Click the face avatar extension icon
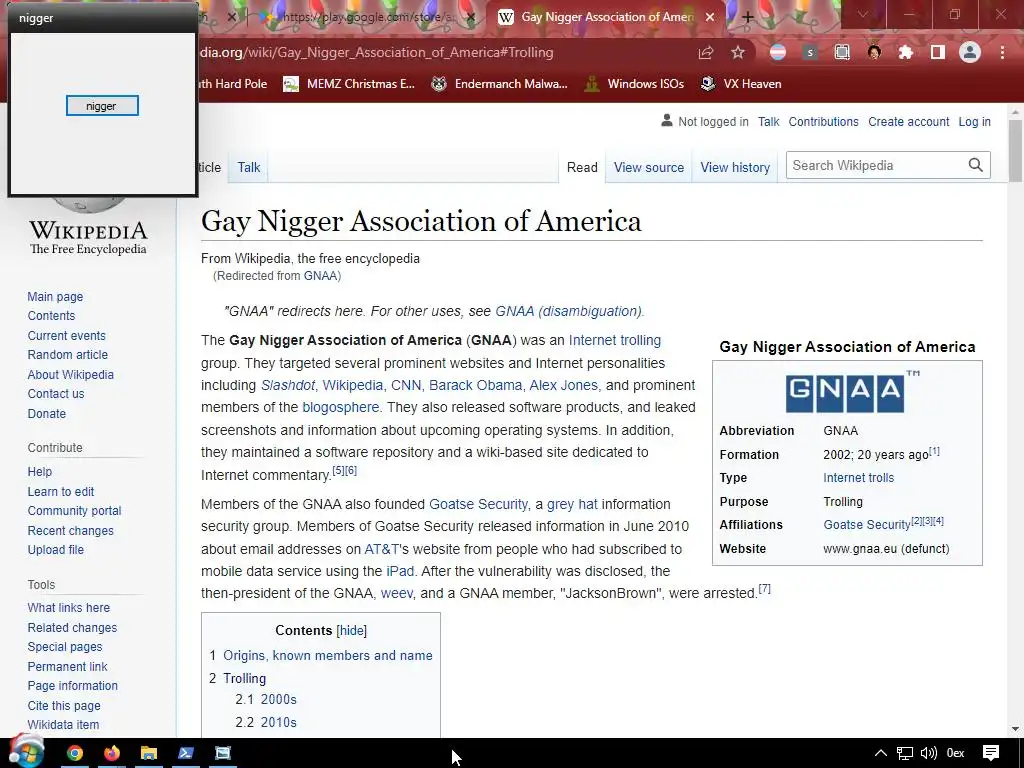This screenshot has width=1024, height=768. pyautogui.click(x=874, y=52)
